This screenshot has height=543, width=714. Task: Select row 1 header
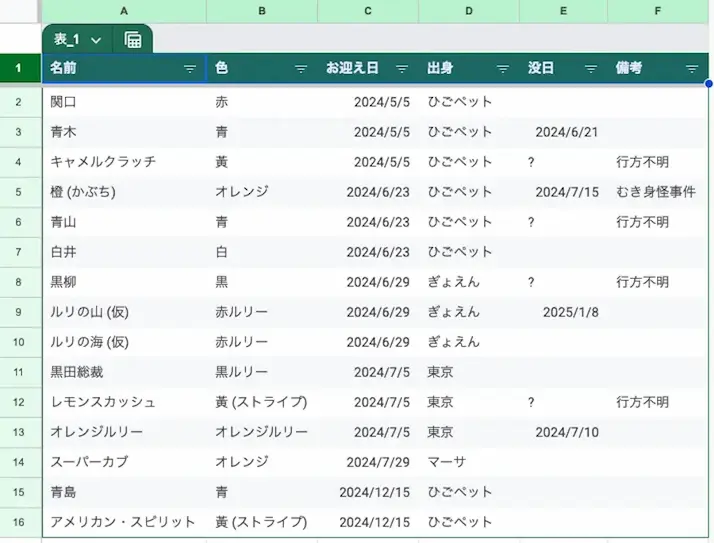point(18,68)
